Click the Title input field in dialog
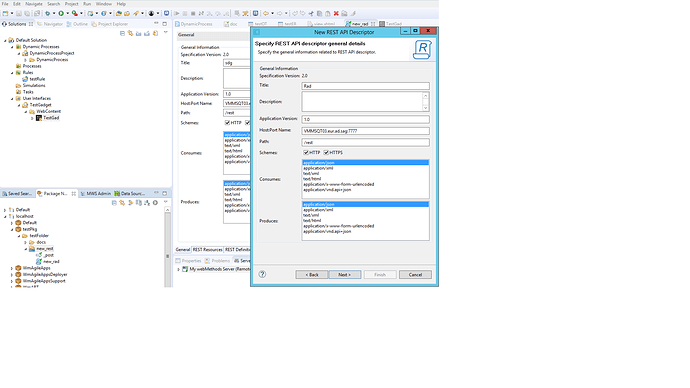The width and height of the screenshot is (690, 388). tap(365, 86)
